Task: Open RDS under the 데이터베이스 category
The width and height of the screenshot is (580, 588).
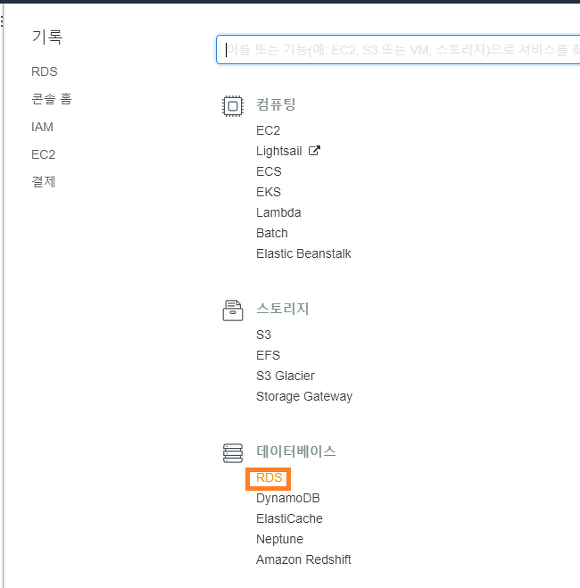Action: point(269,478)
